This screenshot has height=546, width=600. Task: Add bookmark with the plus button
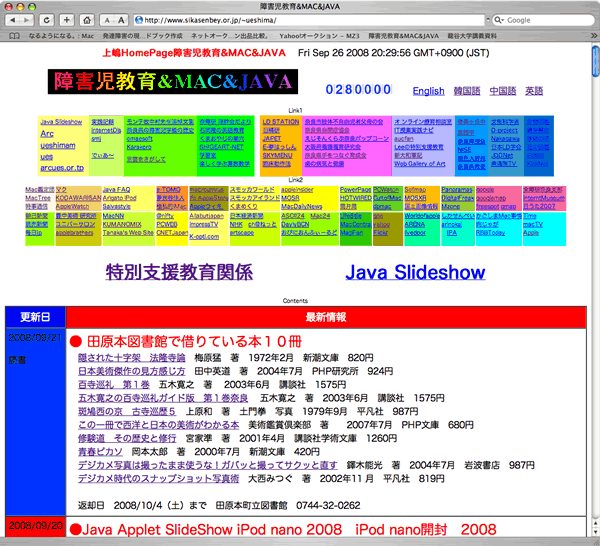[67, 20]
